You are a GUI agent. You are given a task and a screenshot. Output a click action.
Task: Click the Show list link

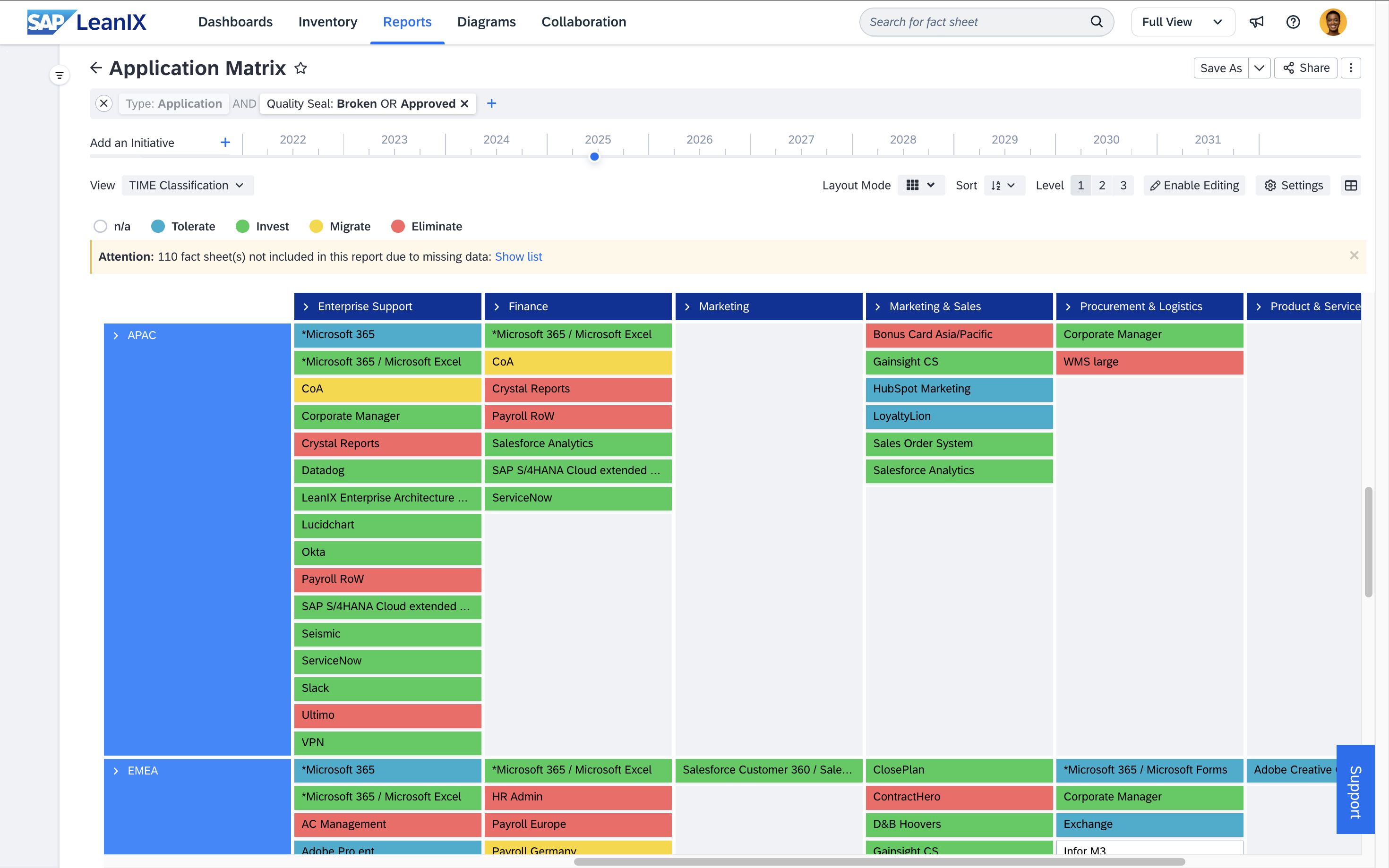518,256
